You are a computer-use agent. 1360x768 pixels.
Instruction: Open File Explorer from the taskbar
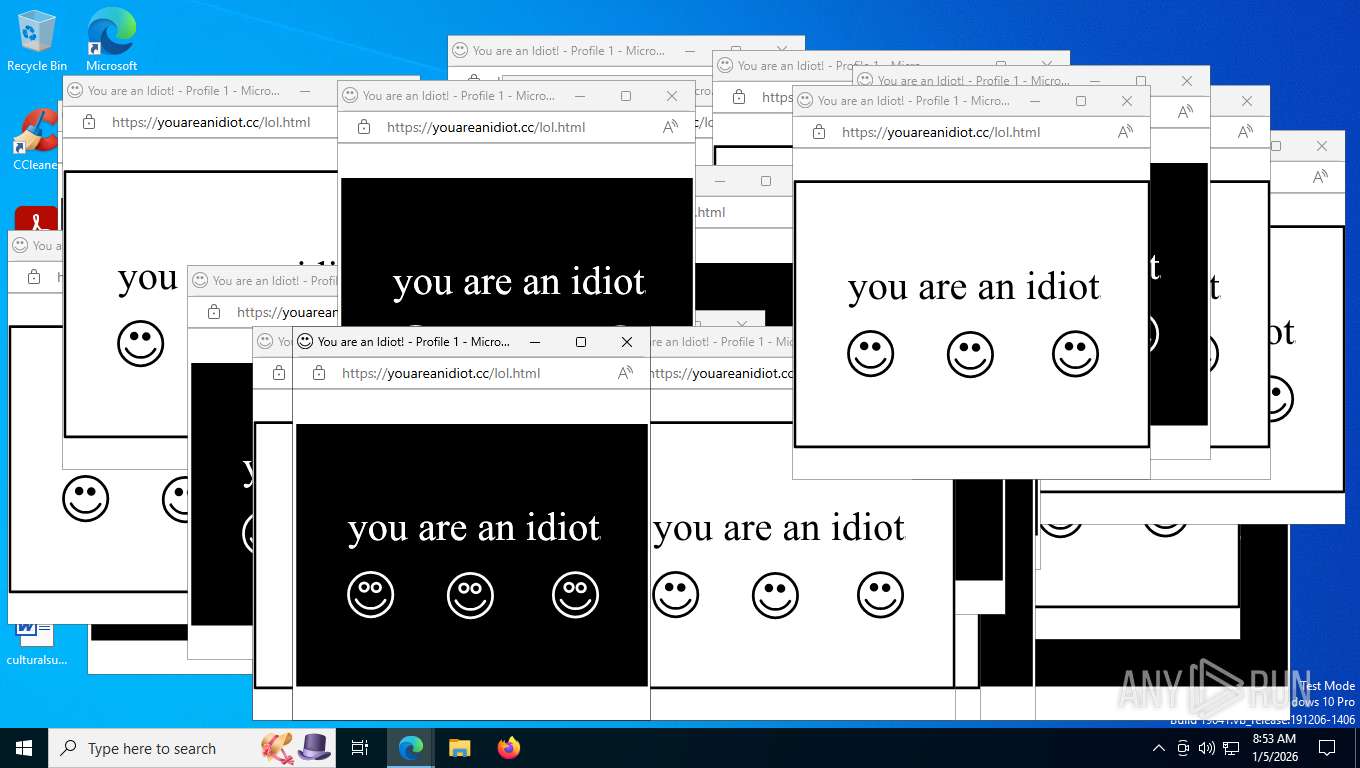click(x=459, y=748)
